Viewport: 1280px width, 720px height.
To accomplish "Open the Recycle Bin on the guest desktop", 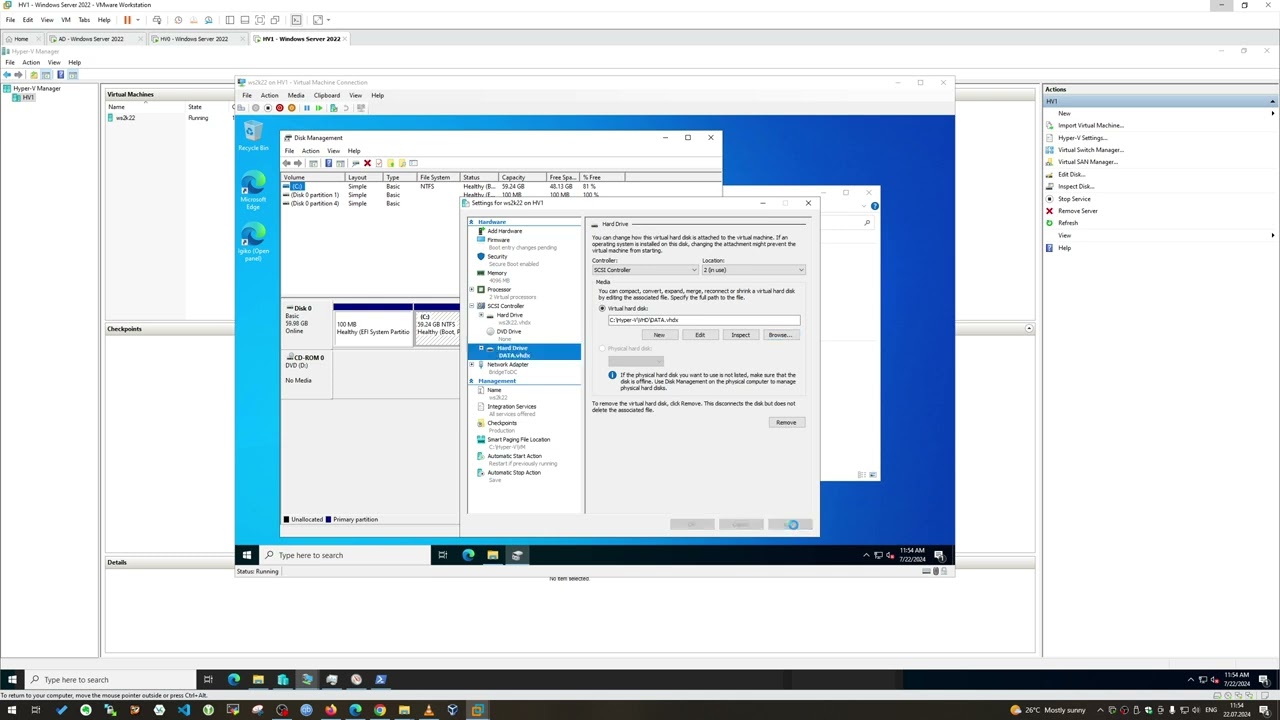I will tap(253, 136).
